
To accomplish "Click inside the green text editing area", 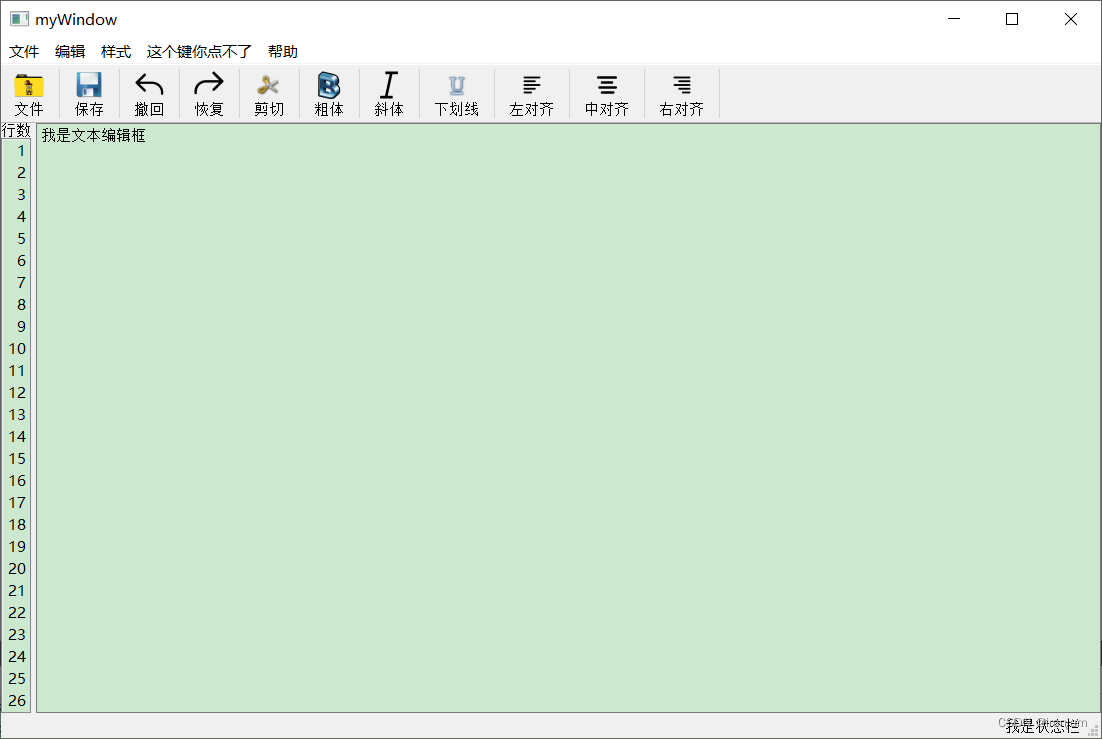I will point(568,418).
